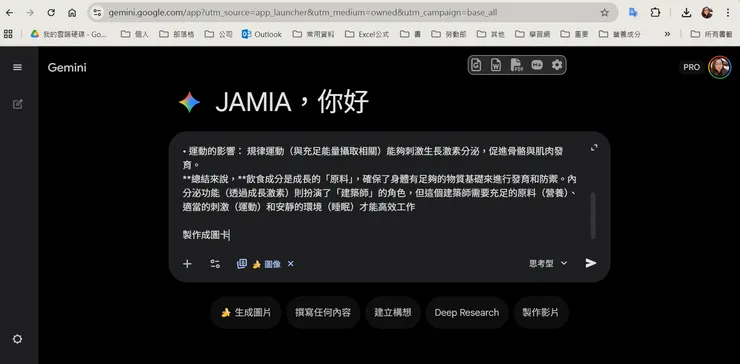This screenshot has width=740, height=364.
Task: Click the Google Translate extension icon
Action: pos(633,13)
